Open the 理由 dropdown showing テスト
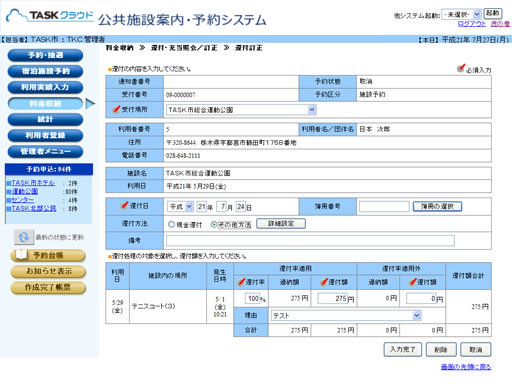This screenshot has height=384, width=512. pos(346,315)
